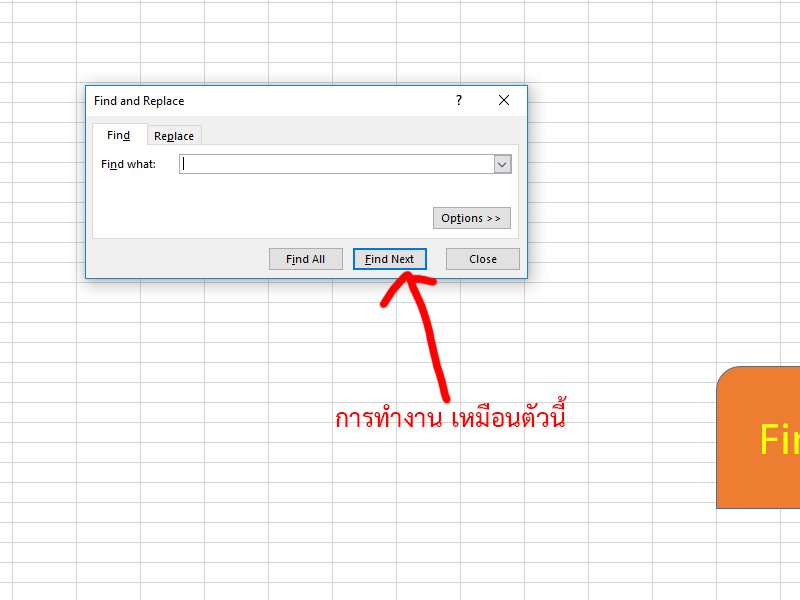Dismiss the dialog via the Close button
Viewport: 800px width, 600px height.
[482, 258]
